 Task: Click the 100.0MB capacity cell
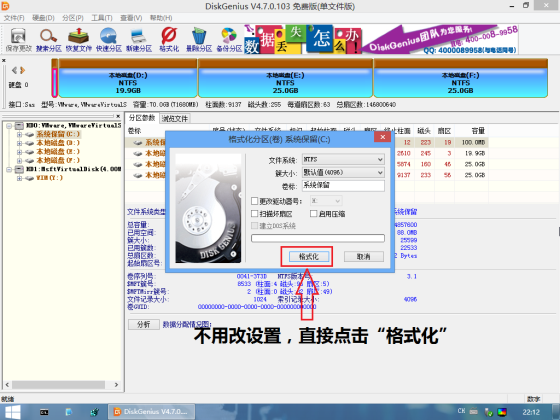(x=474, y=142)
